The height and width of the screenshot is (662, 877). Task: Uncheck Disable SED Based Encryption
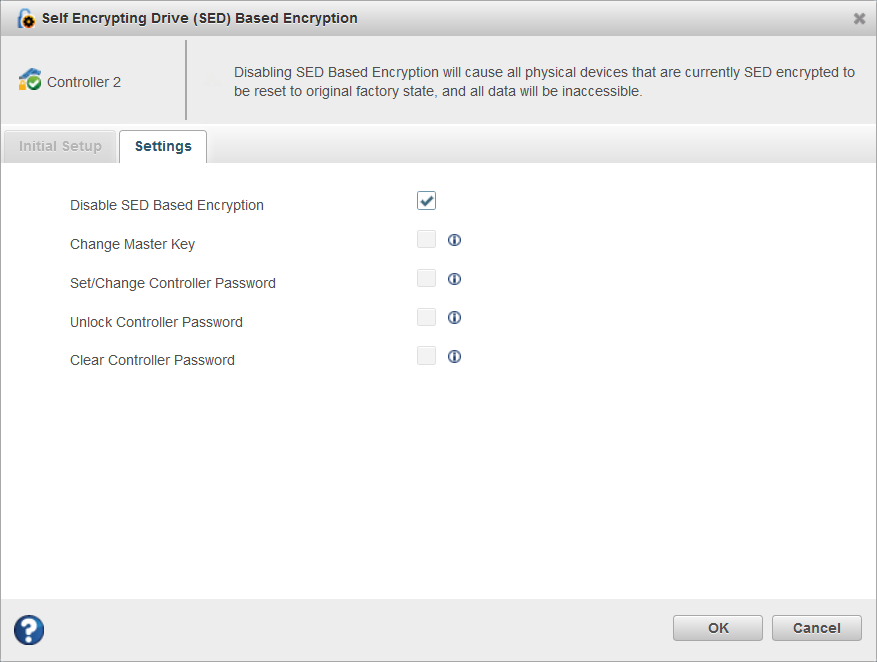point(426,200)
